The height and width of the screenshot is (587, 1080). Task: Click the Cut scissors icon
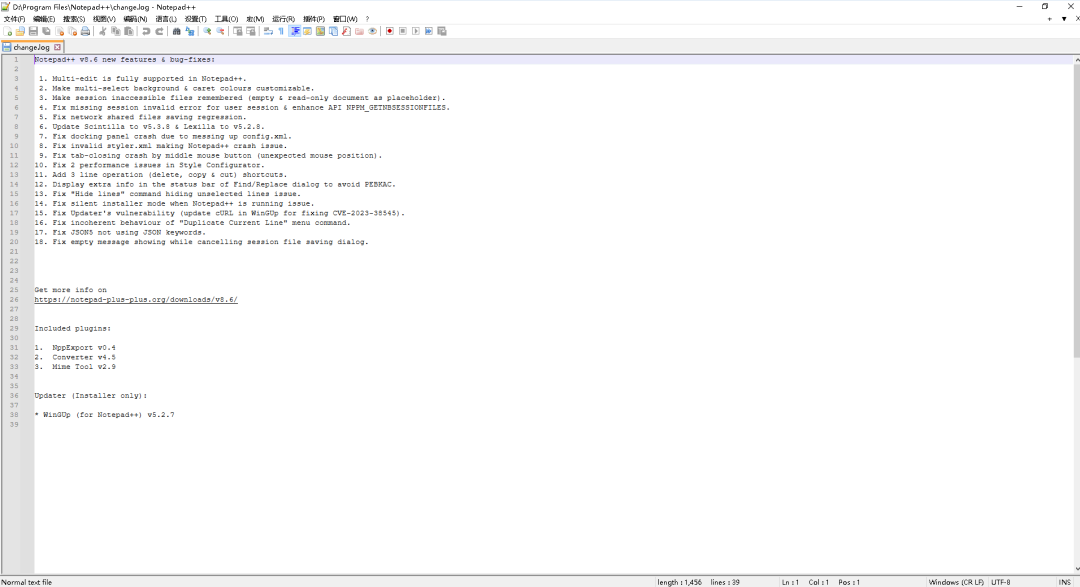pyautogui.click(x=102, y=31)
